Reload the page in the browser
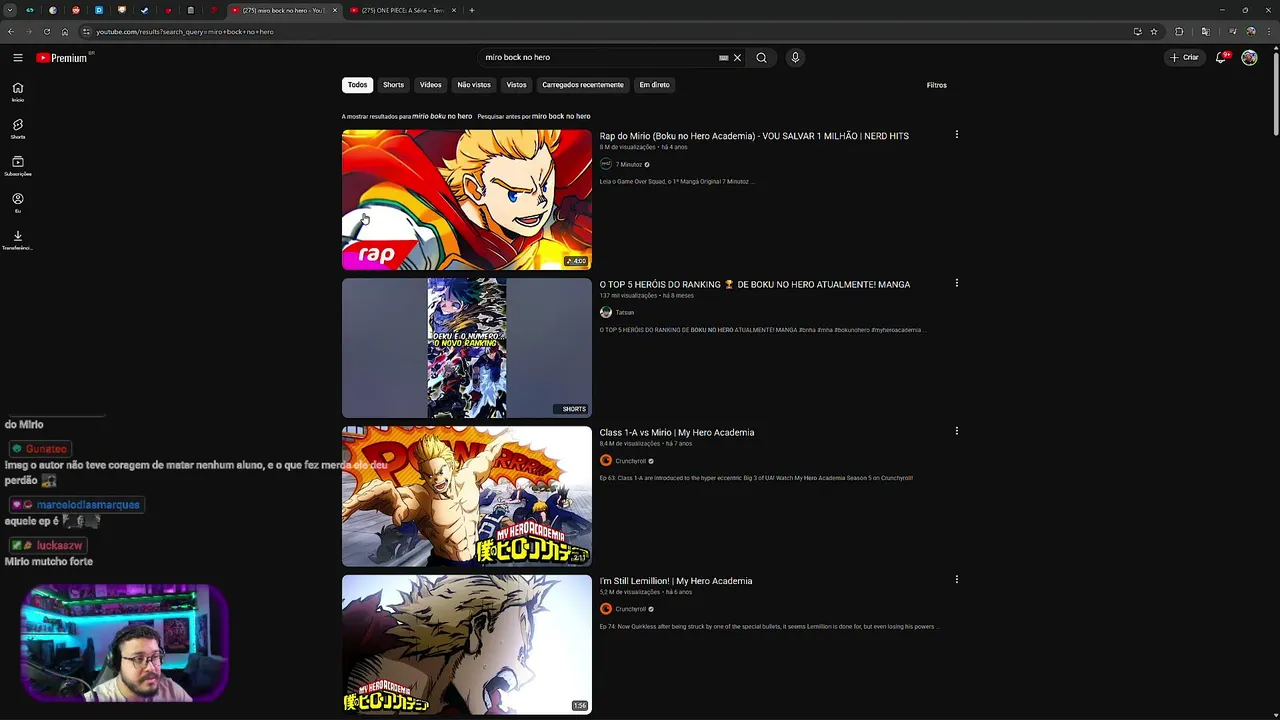This screenshot has height=720, width=1280. pyautogui.click(x=46, y=32)
